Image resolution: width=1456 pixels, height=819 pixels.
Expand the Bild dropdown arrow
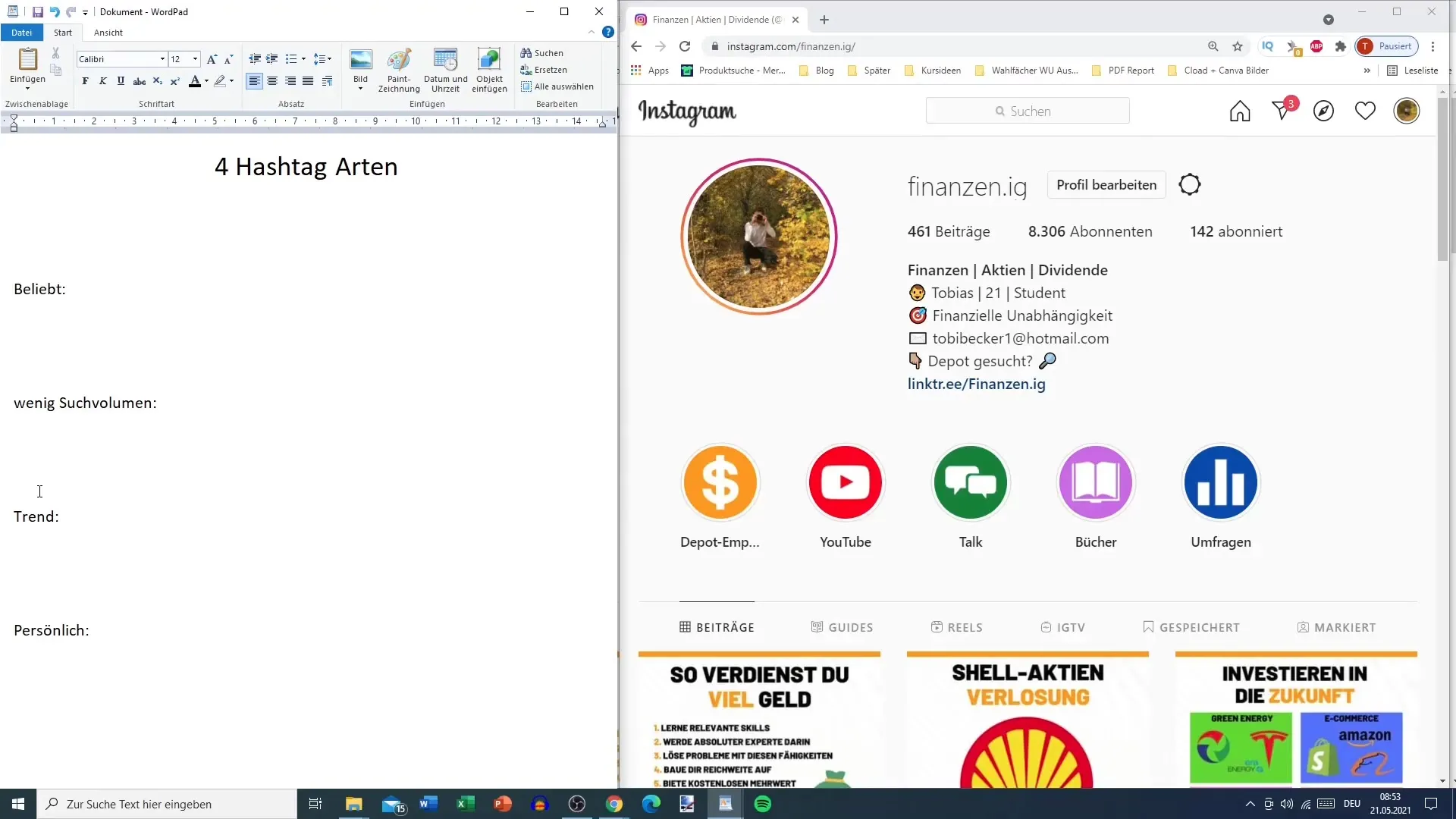click(360, 89)
